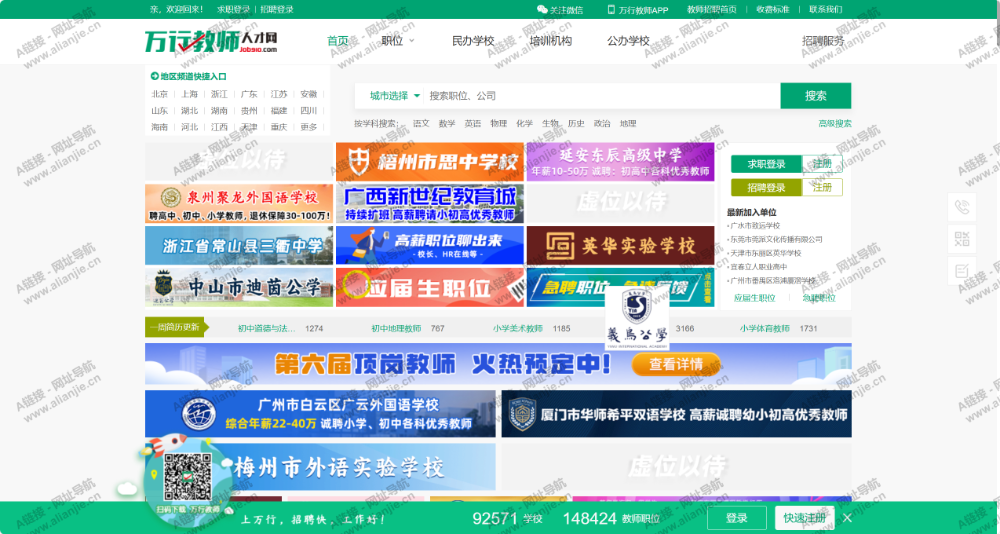Open 梅州市外语实验学校 banner
Screen dimensions: 1000x534
tap(320, 467)
